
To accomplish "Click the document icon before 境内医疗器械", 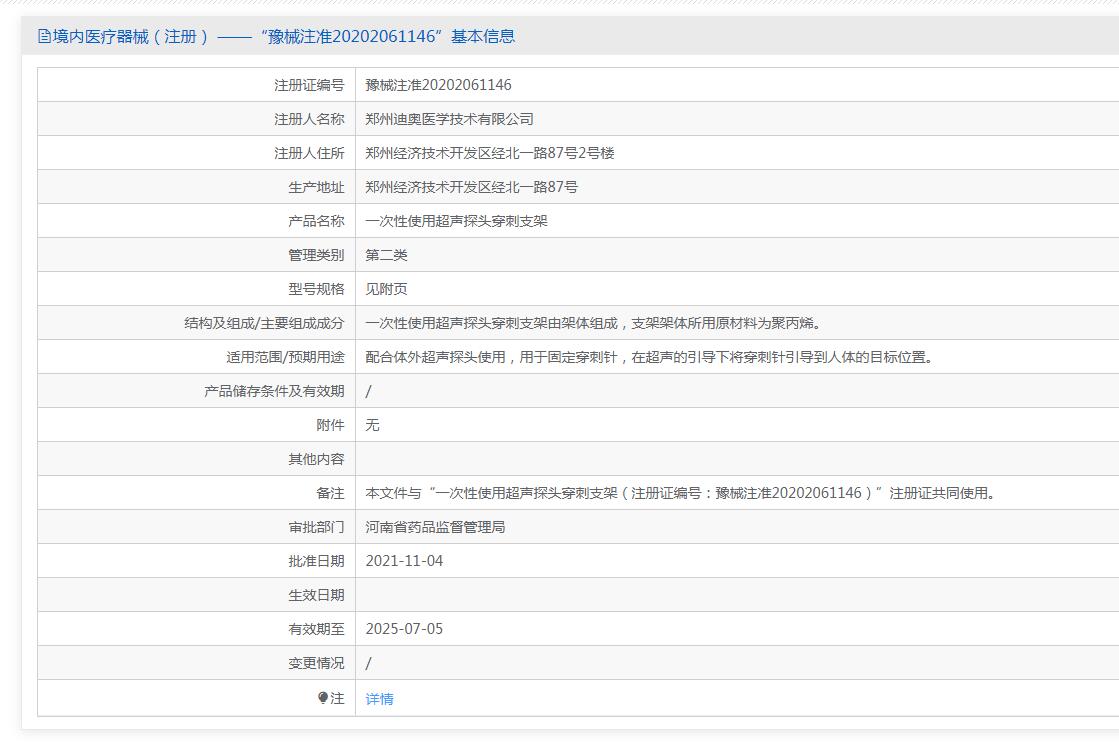I will coord(44,36).
